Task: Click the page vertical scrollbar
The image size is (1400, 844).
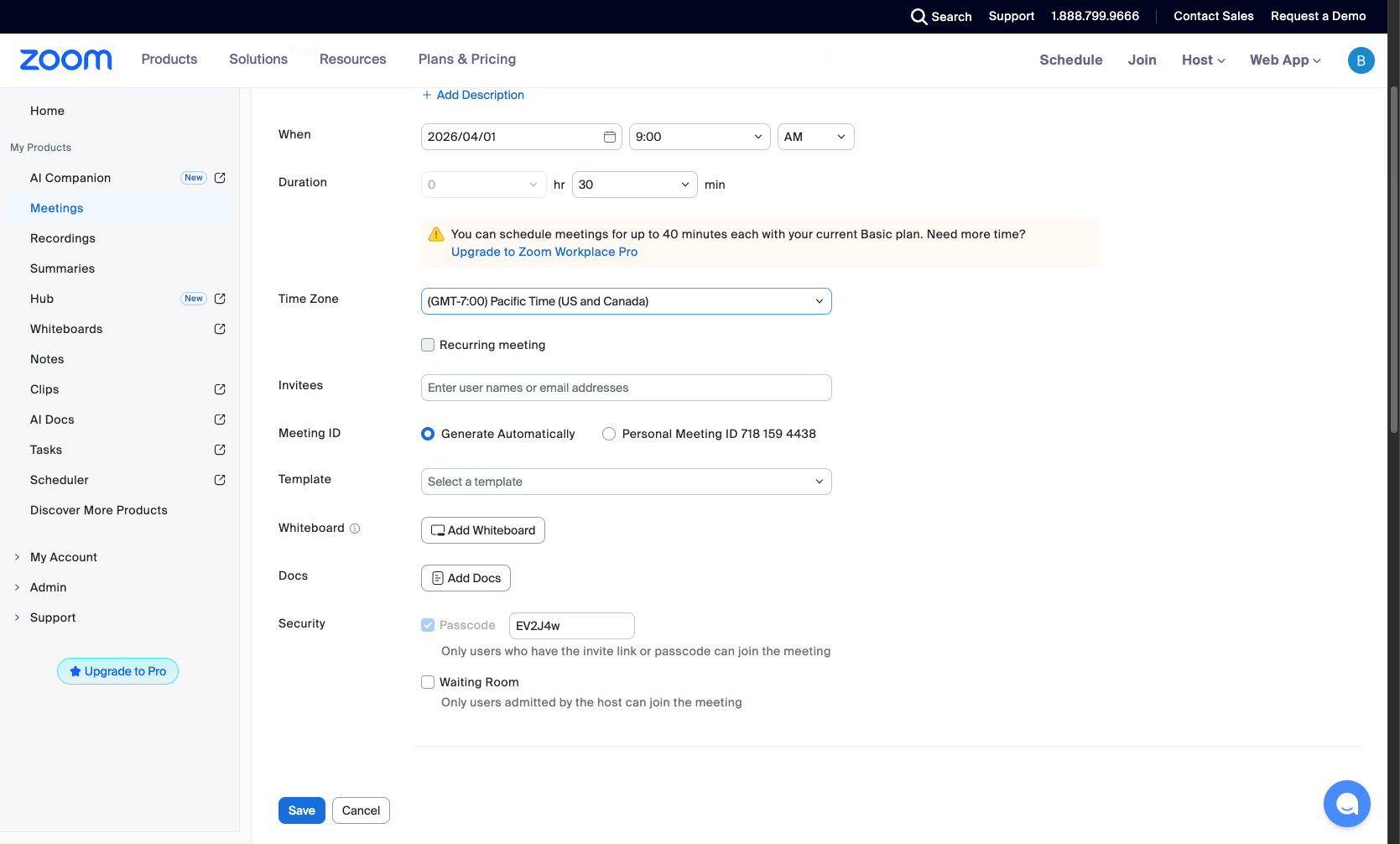Action: 1394,260
